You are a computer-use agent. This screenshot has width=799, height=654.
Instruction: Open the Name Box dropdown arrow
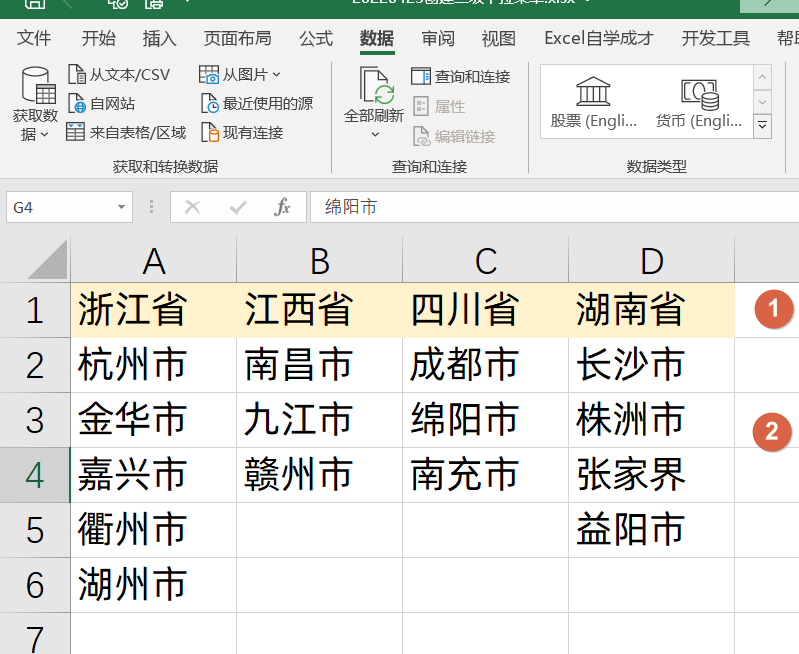click(121, 207)
